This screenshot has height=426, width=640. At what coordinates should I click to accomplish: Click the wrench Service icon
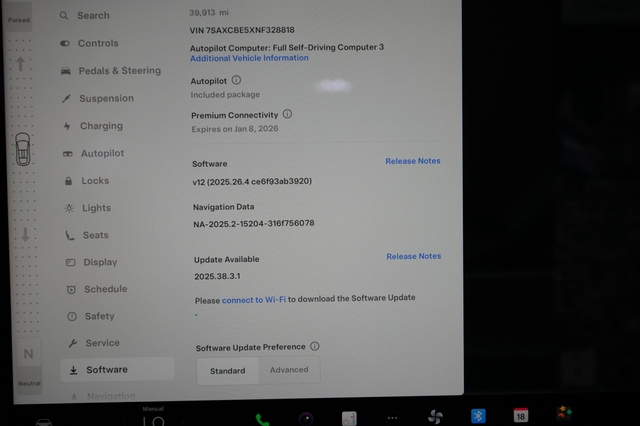[73, 343]
